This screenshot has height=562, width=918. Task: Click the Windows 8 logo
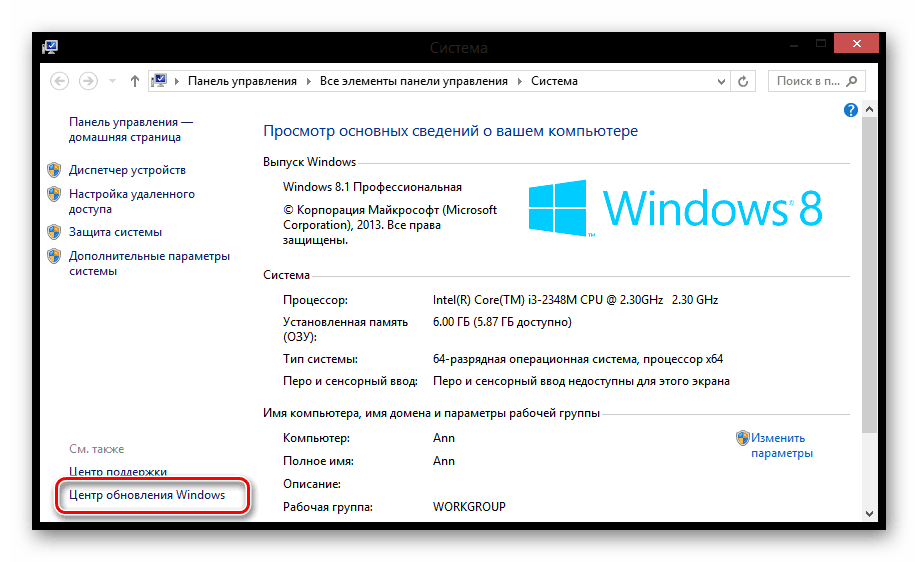(x=675, y=208)
